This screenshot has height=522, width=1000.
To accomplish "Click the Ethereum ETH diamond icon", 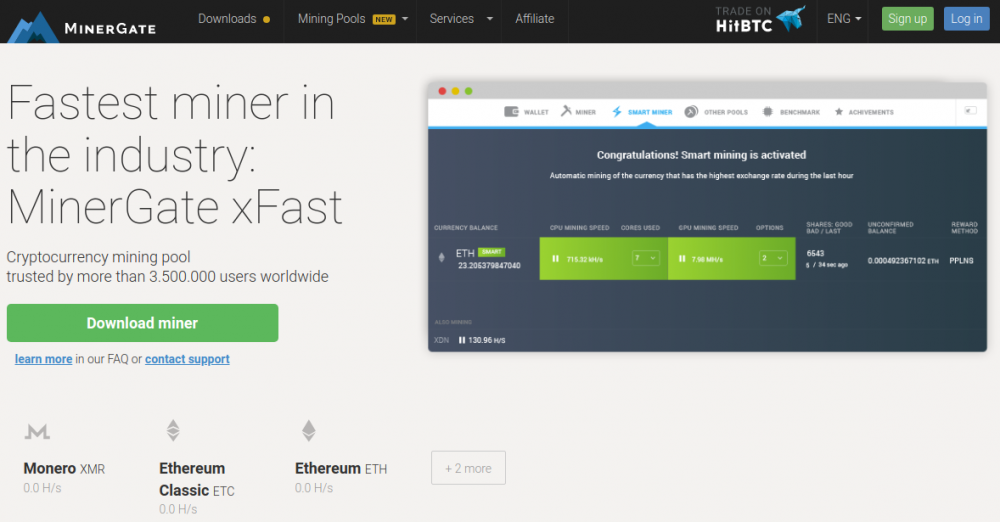I will 309,431.
